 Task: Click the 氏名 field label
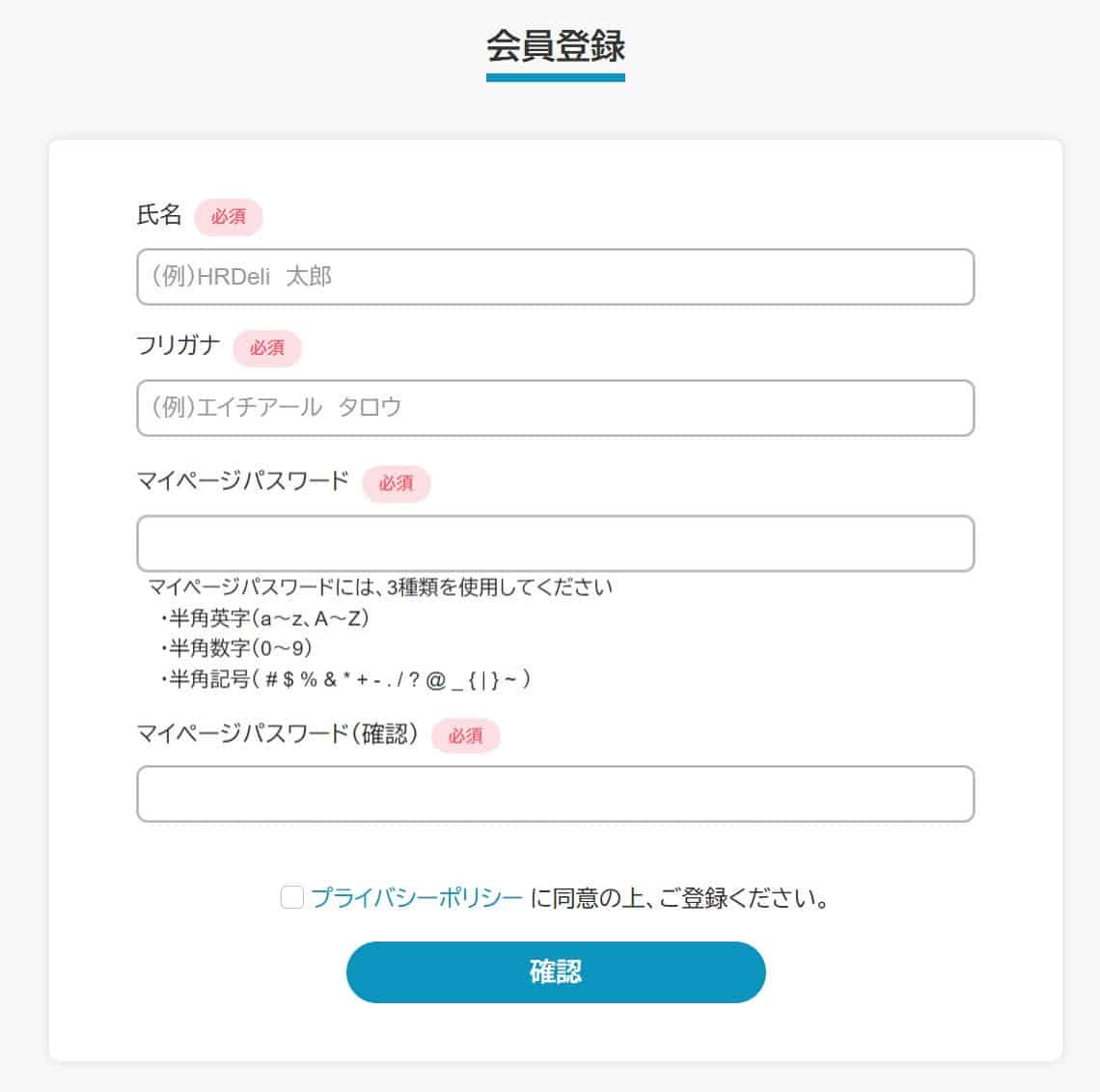coord(159,215)
